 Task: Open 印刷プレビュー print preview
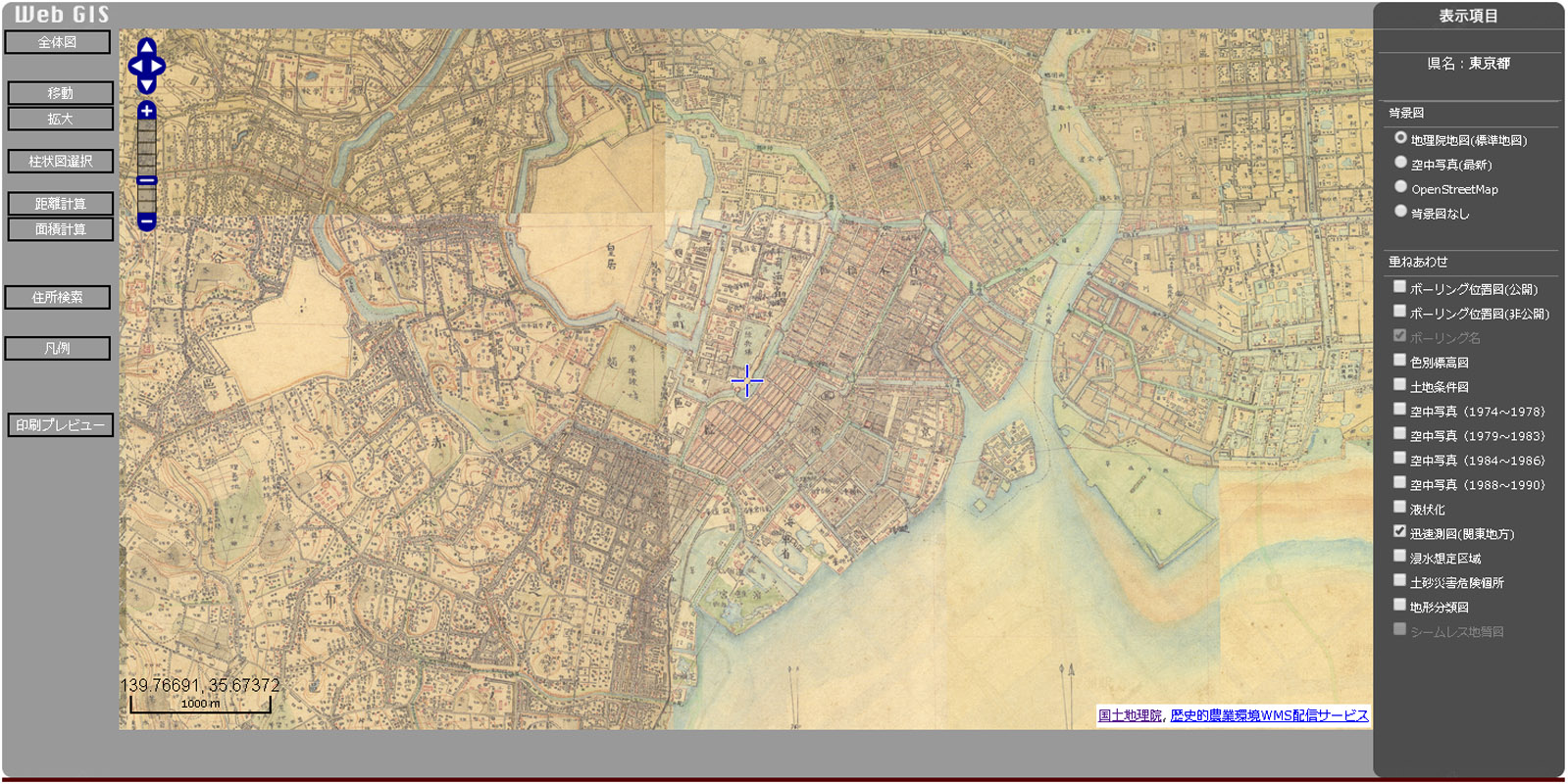61,425
